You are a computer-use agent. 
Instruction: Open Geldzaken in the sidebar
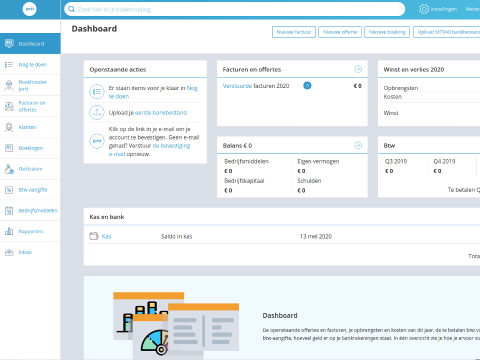click(x=30, y=169)
